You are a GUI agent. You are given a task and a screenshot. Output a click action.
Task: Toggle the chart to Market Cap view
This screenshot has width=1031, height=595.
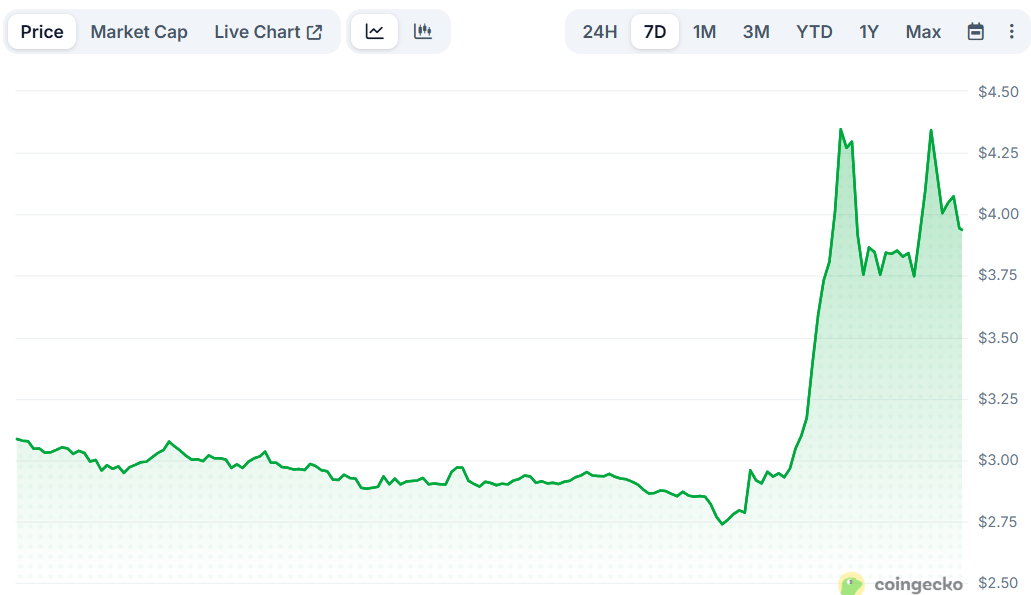tap(139, 31)
